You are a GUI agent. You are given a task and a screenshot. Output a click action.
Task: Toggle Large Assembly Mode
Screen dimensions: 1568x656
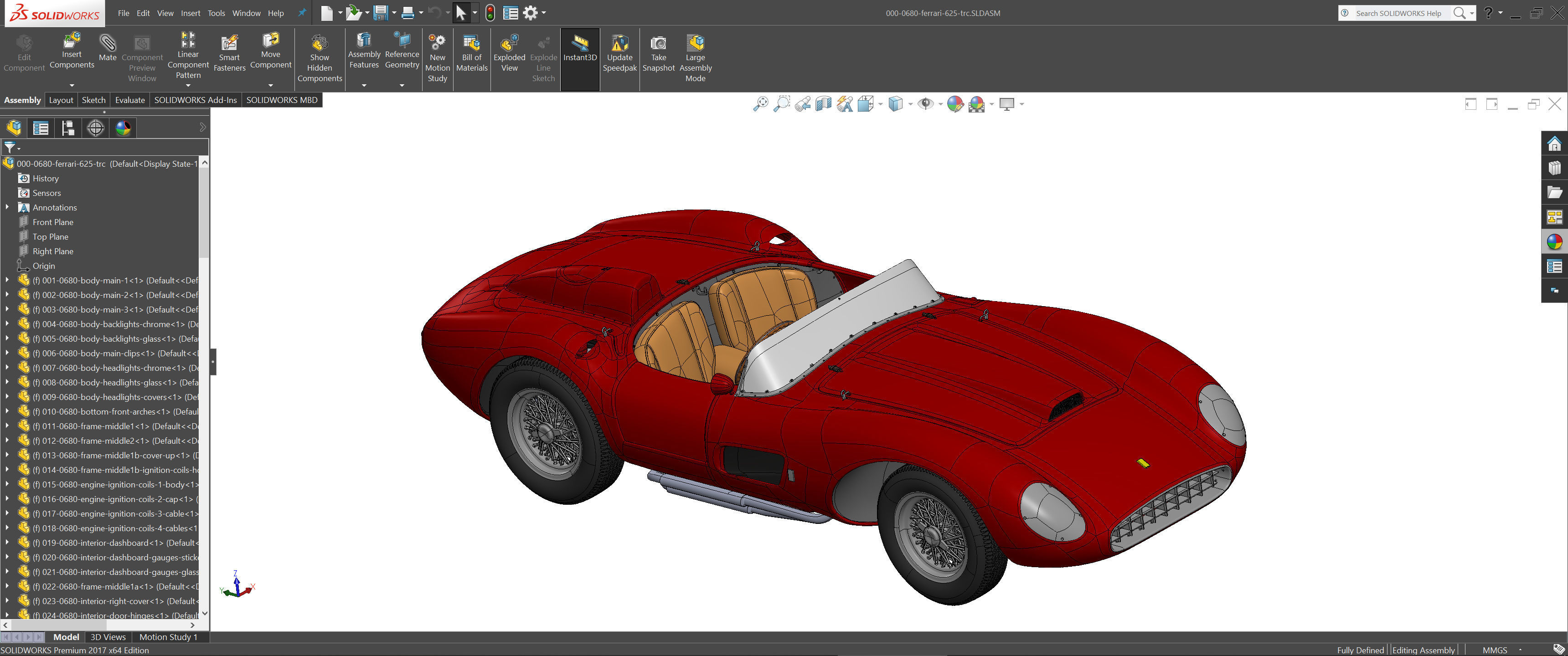click(695, 58)
